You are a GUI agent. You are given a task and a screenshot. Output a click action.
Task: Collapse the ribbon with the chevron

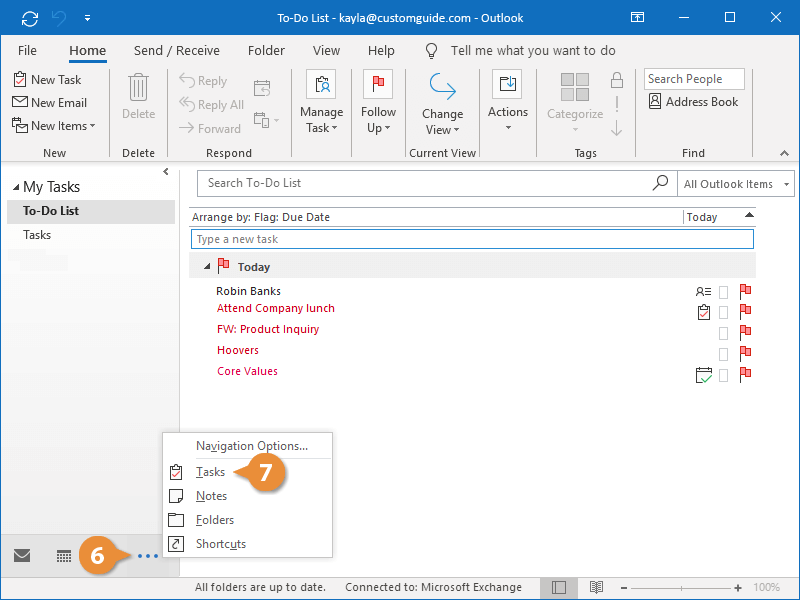pyautogui.click(x=784, y=153)
